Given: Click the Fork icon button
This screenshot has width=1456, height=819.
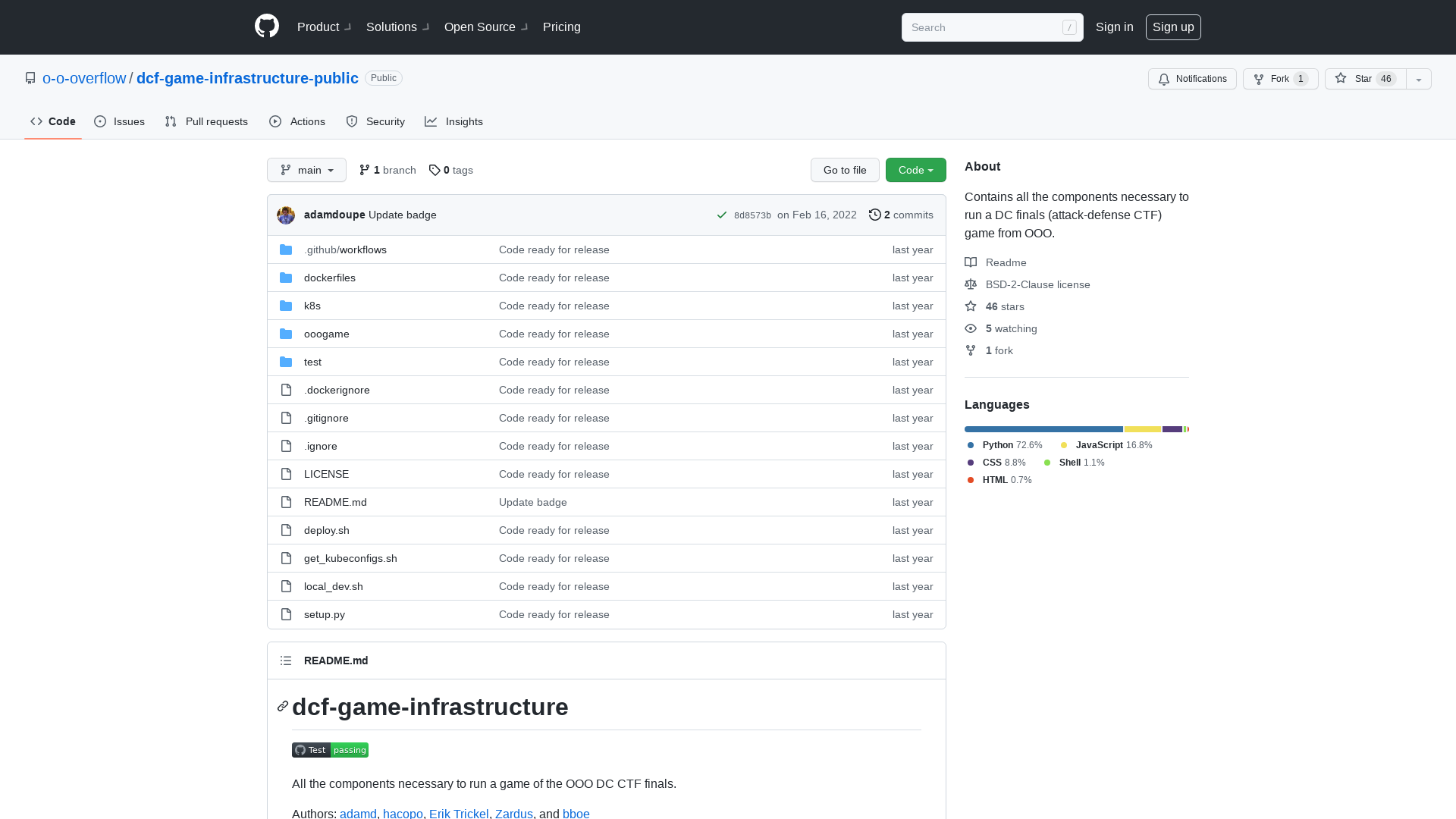Looking at the screenshot, I should pos(1259,79).
